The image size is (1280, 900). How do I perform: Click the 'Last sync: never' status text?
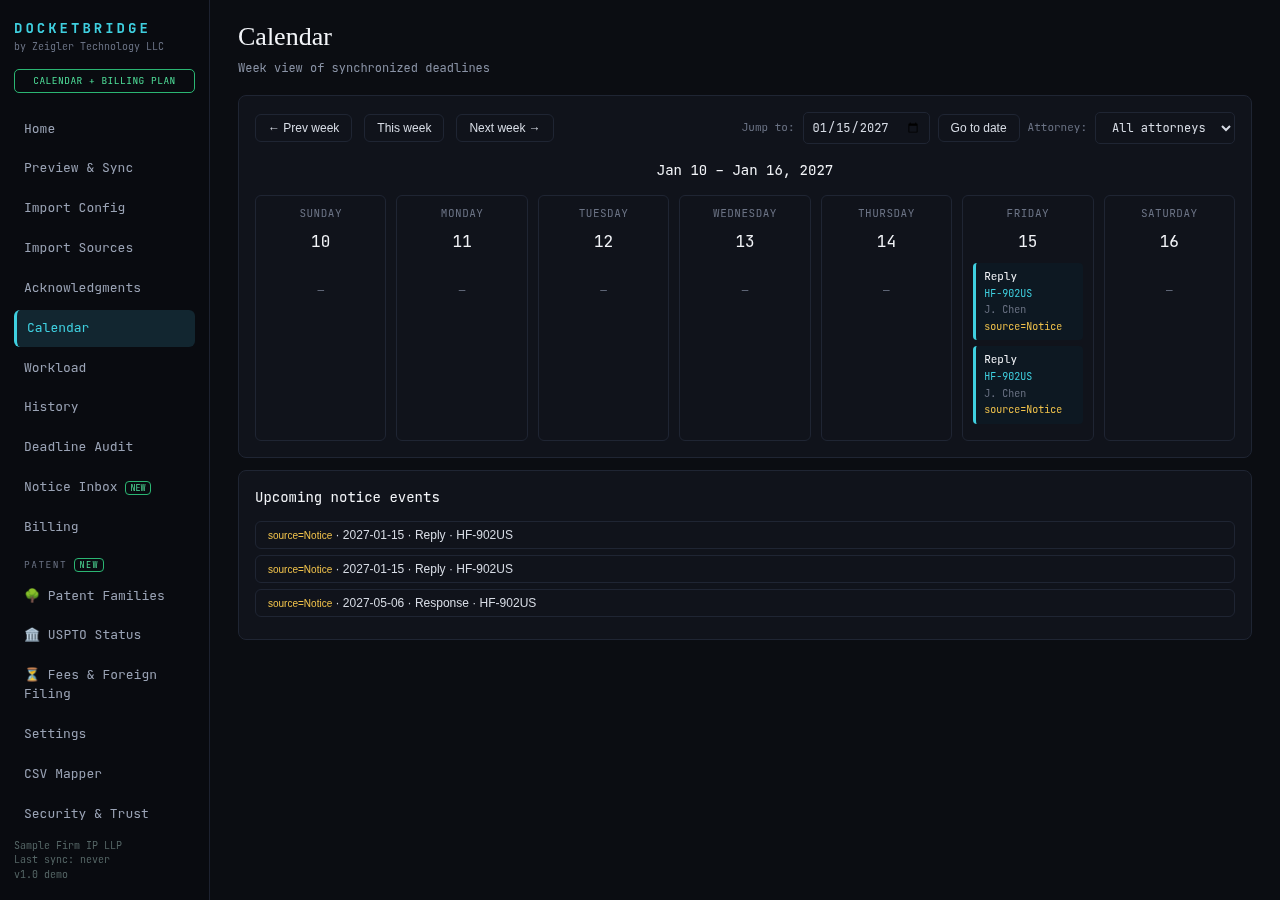(x=62, y=860)
